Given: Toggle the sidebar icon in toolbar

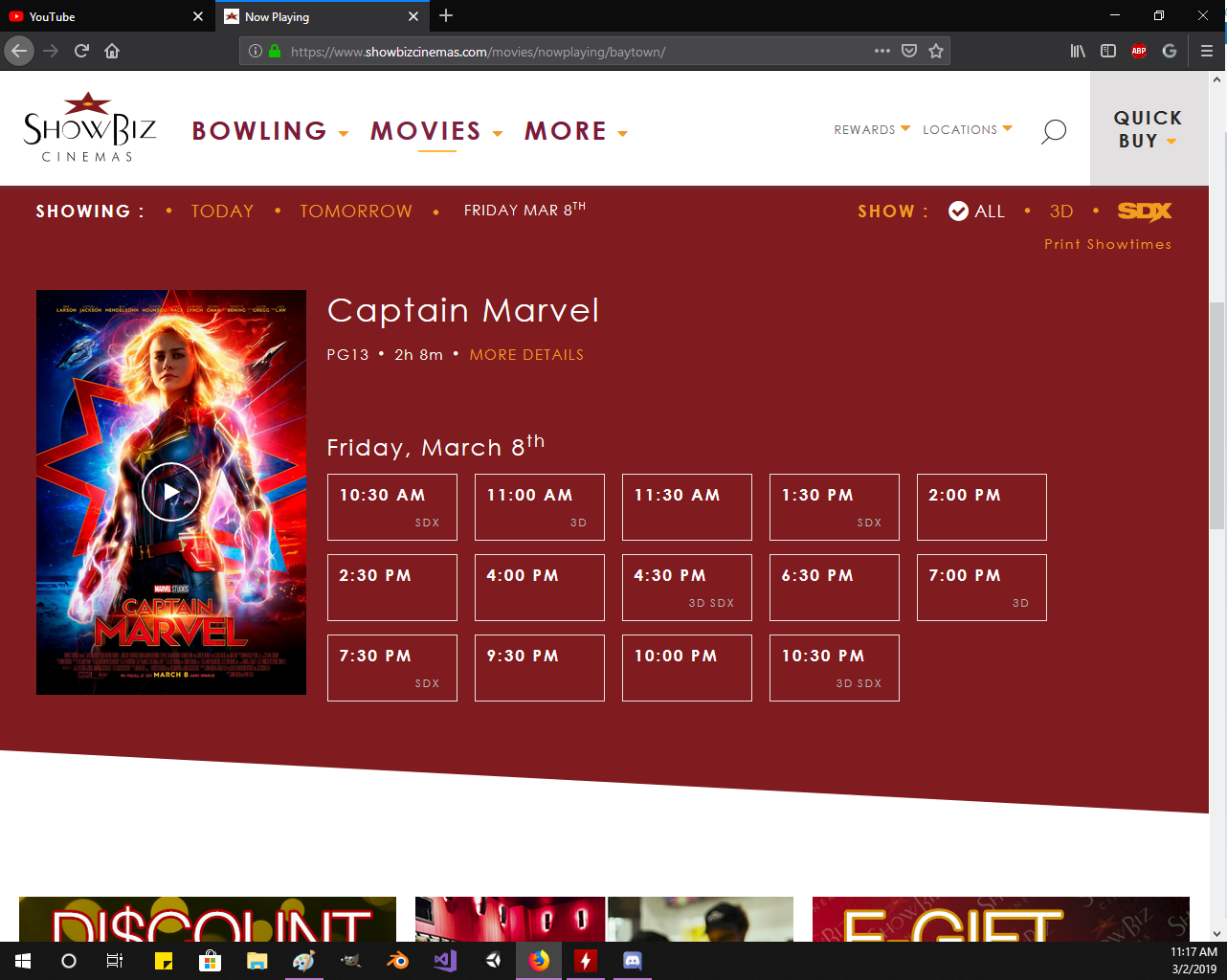Looking at the screenshot, I should tap(1108, 51).
